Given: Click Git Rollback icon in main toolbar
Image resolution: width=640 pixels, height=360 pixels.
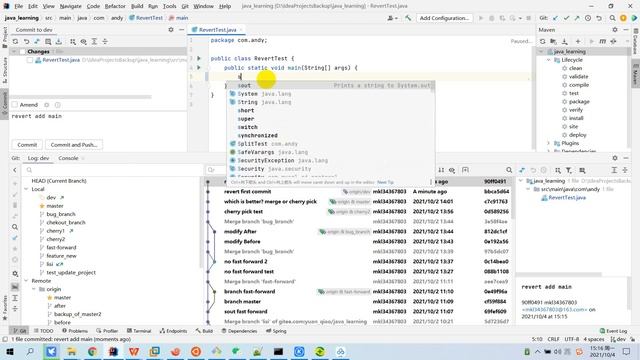Looking at the screenshot, I should coord(599,18).
